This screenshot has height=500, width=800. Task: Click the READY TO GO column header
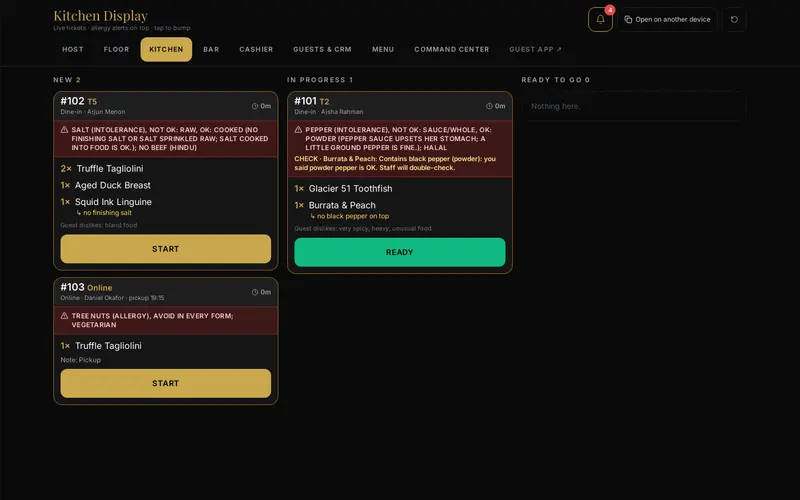(556, 80)
